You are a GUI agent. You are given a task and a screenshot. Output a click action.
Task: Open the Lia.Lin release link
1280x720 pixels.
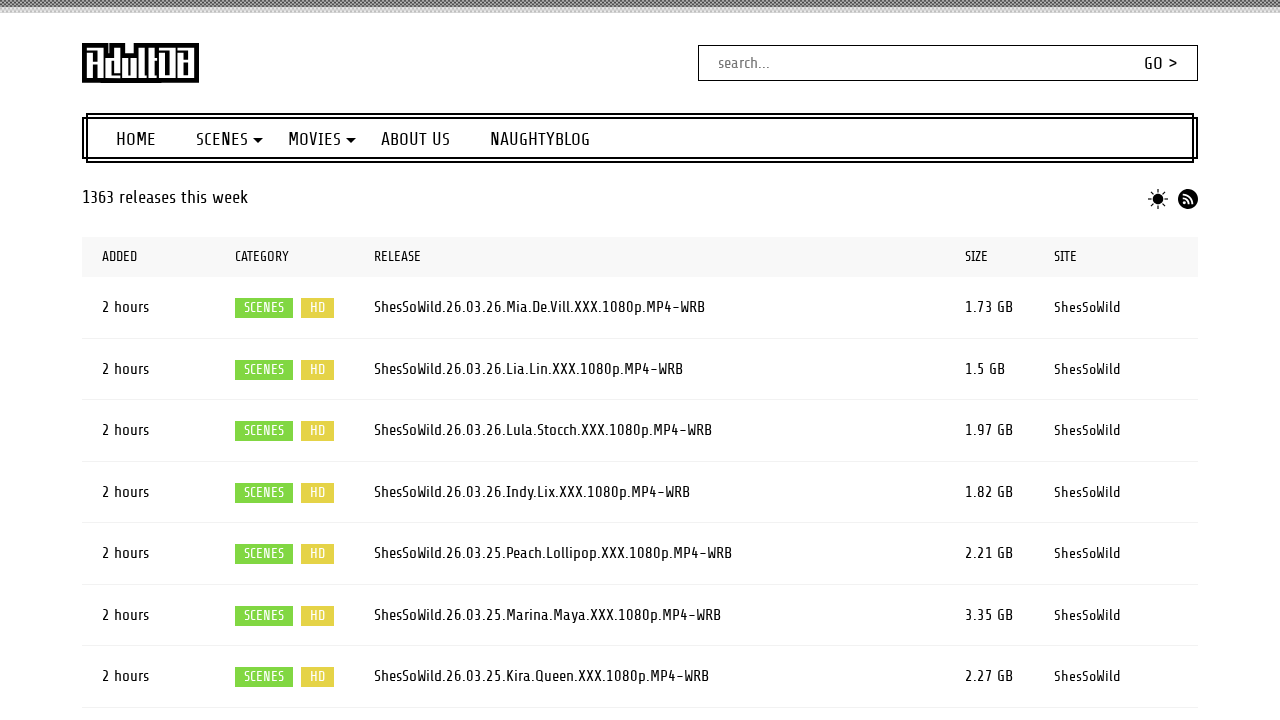point(528,369)
